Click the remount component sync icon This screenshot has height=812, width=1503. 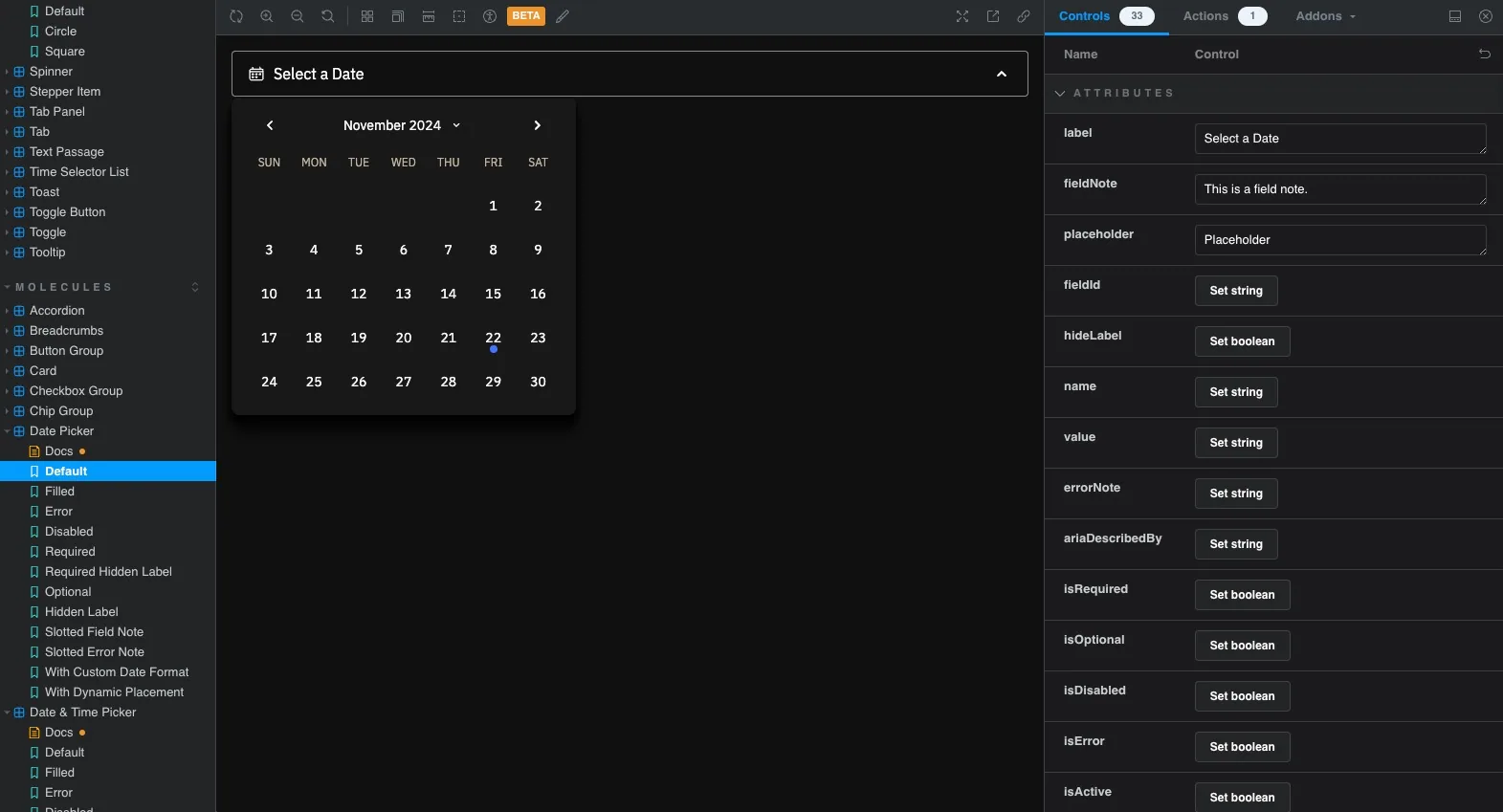point(236,16)
